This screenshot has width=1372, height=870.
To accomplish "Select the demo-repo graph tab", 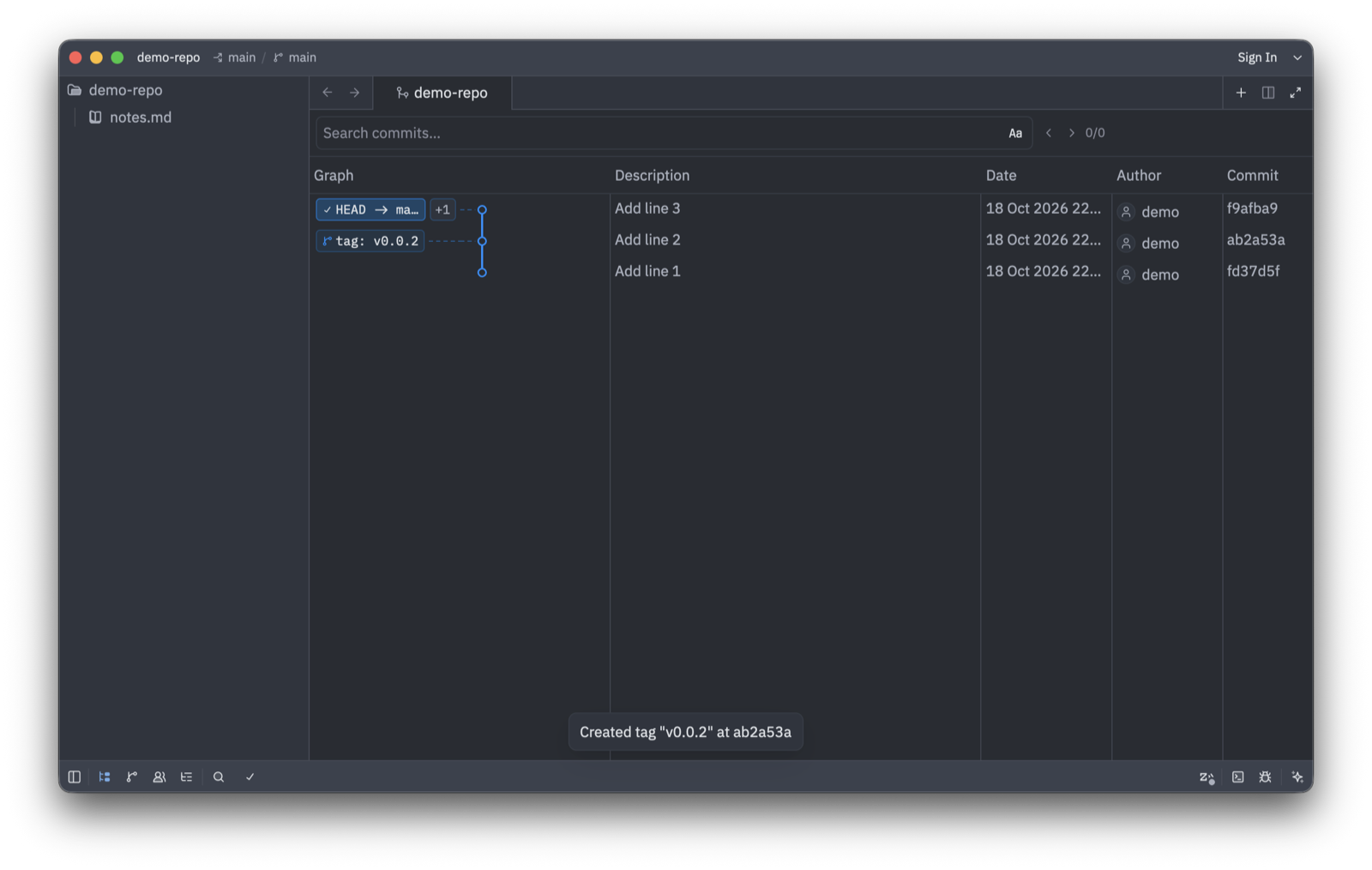I will click(x=442, y=93).
